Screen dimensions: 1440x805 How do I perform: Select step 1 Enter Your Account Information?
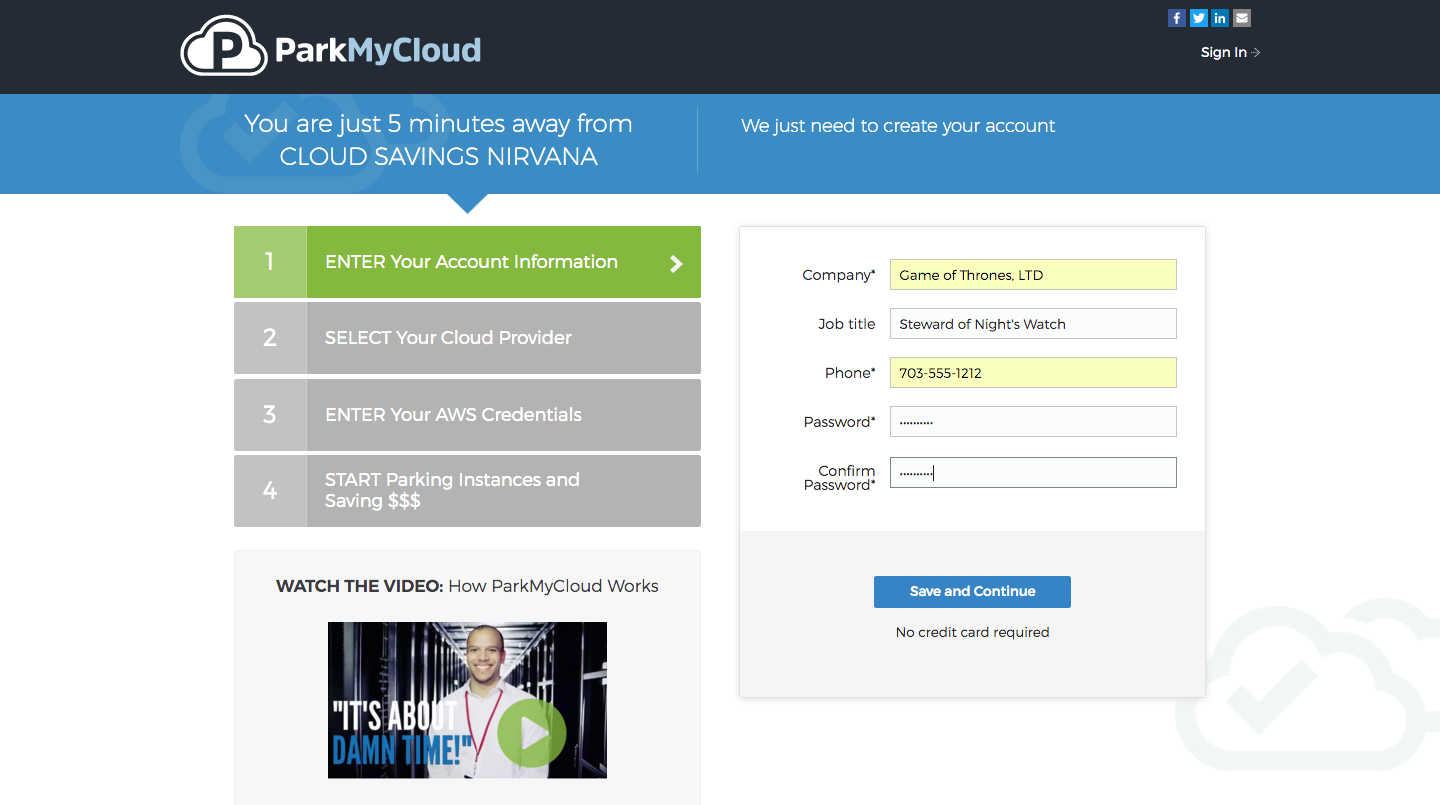(471, 262)
